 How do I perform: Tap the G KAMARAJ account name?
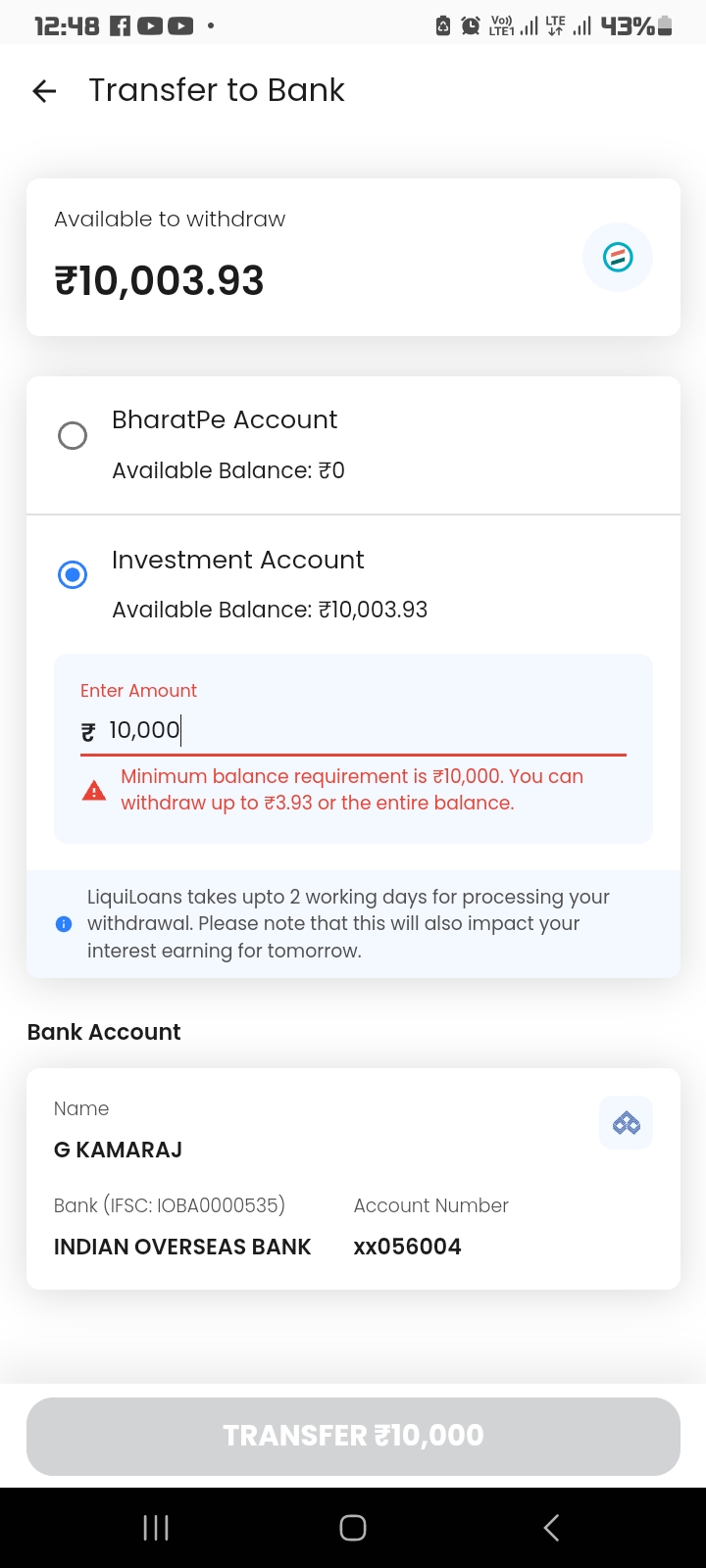coord(118,1150)
